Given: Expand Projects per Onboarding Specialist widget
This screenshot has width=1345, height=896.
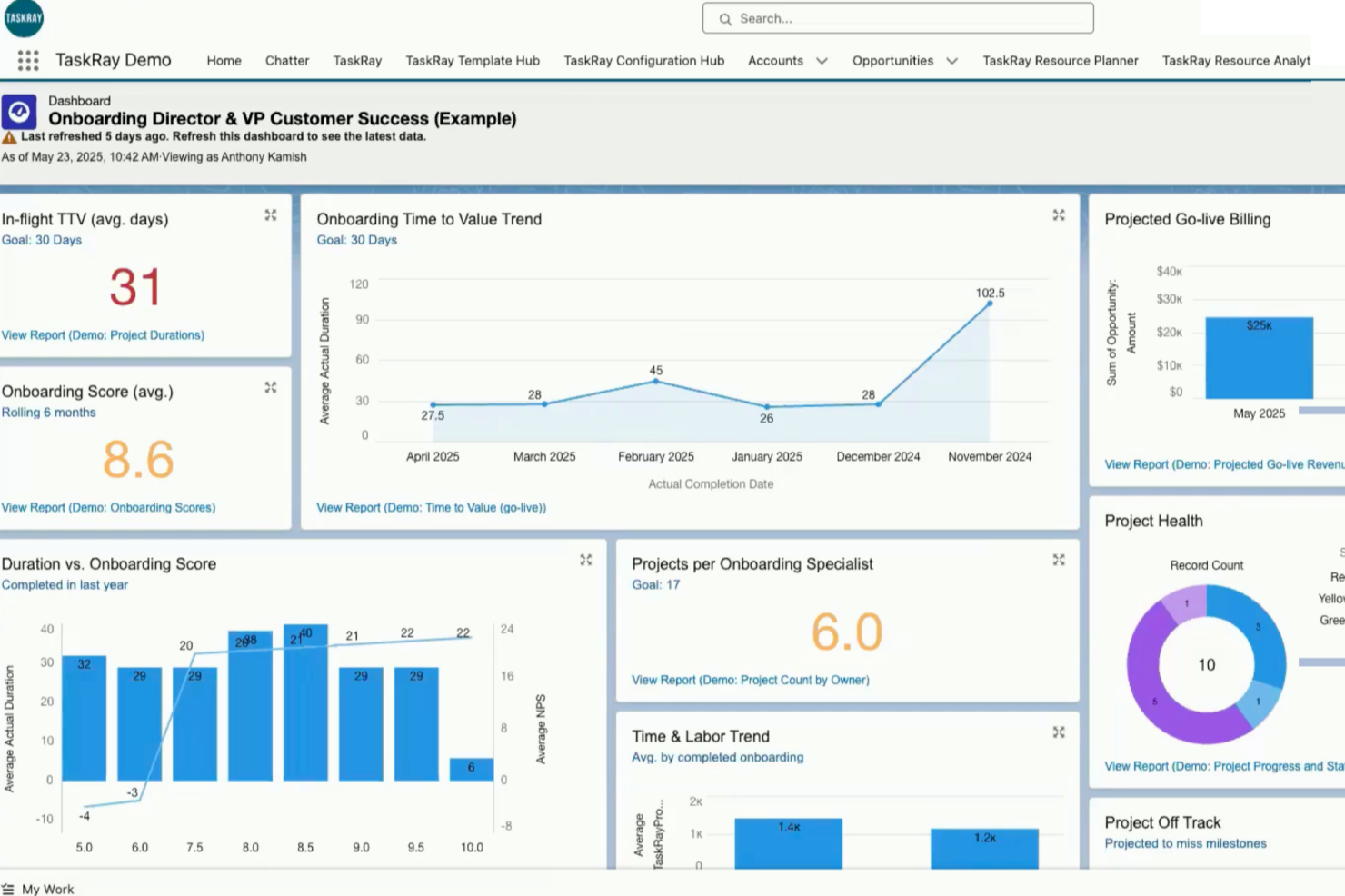Looking at the screenshot, I should point(1059,560).
